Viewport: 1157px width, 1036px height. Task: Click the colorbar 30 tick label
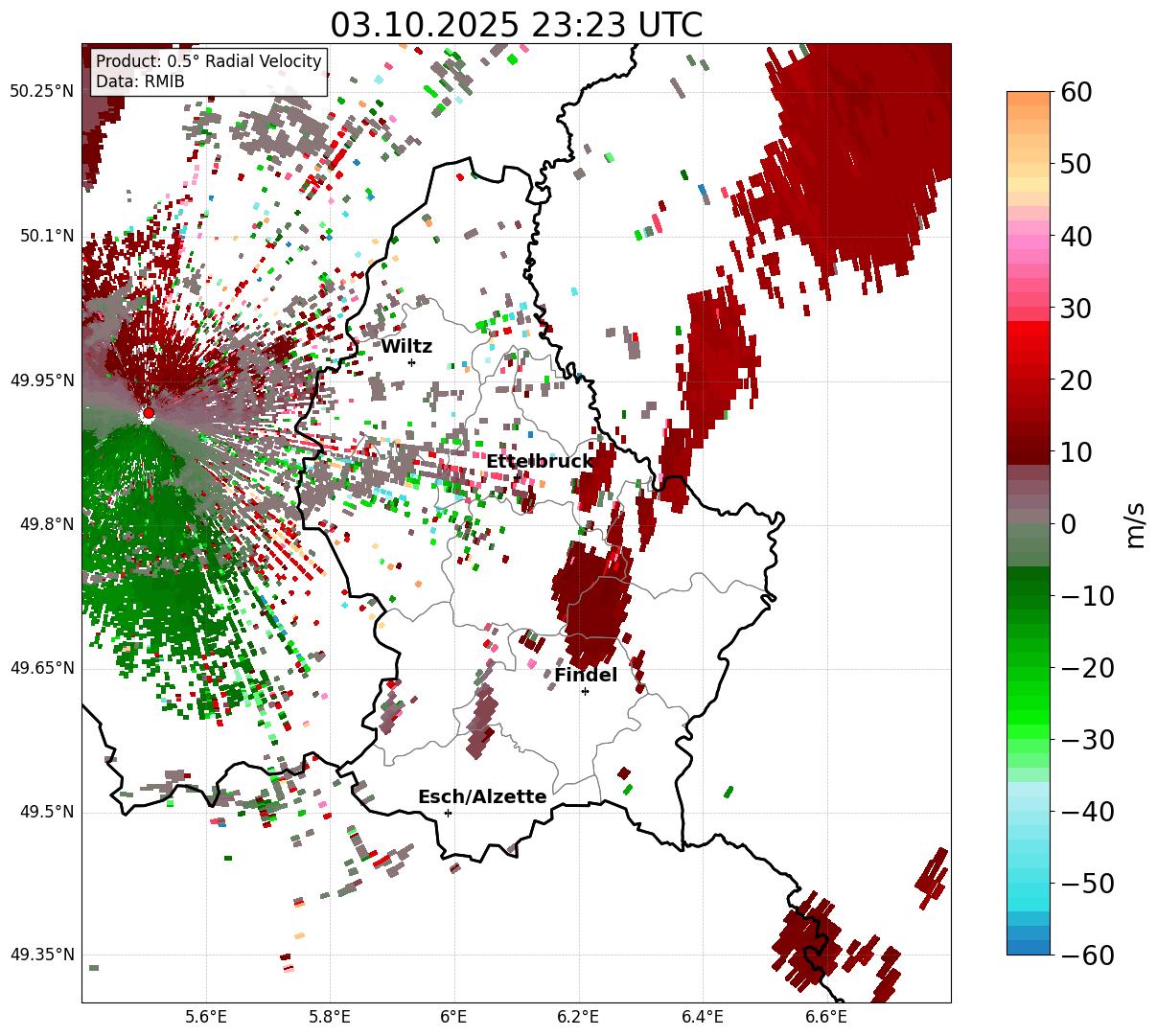pos(1076,308)
